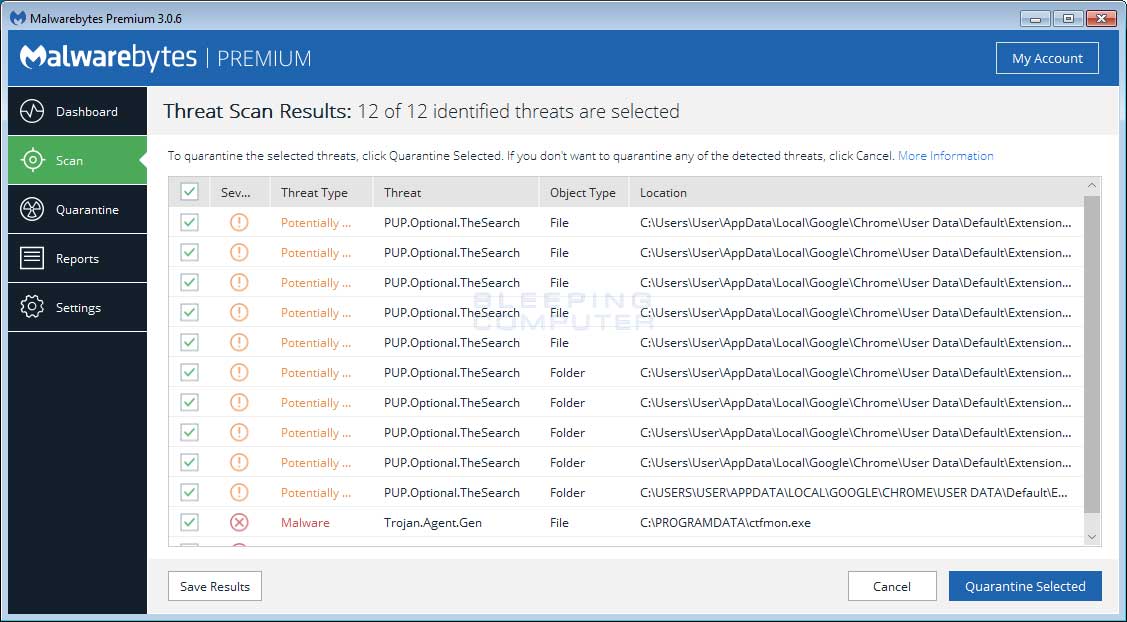Screen dimensions: 1127x622
Task: Uncheck the second Folder row checkbox
Action: 190,403
